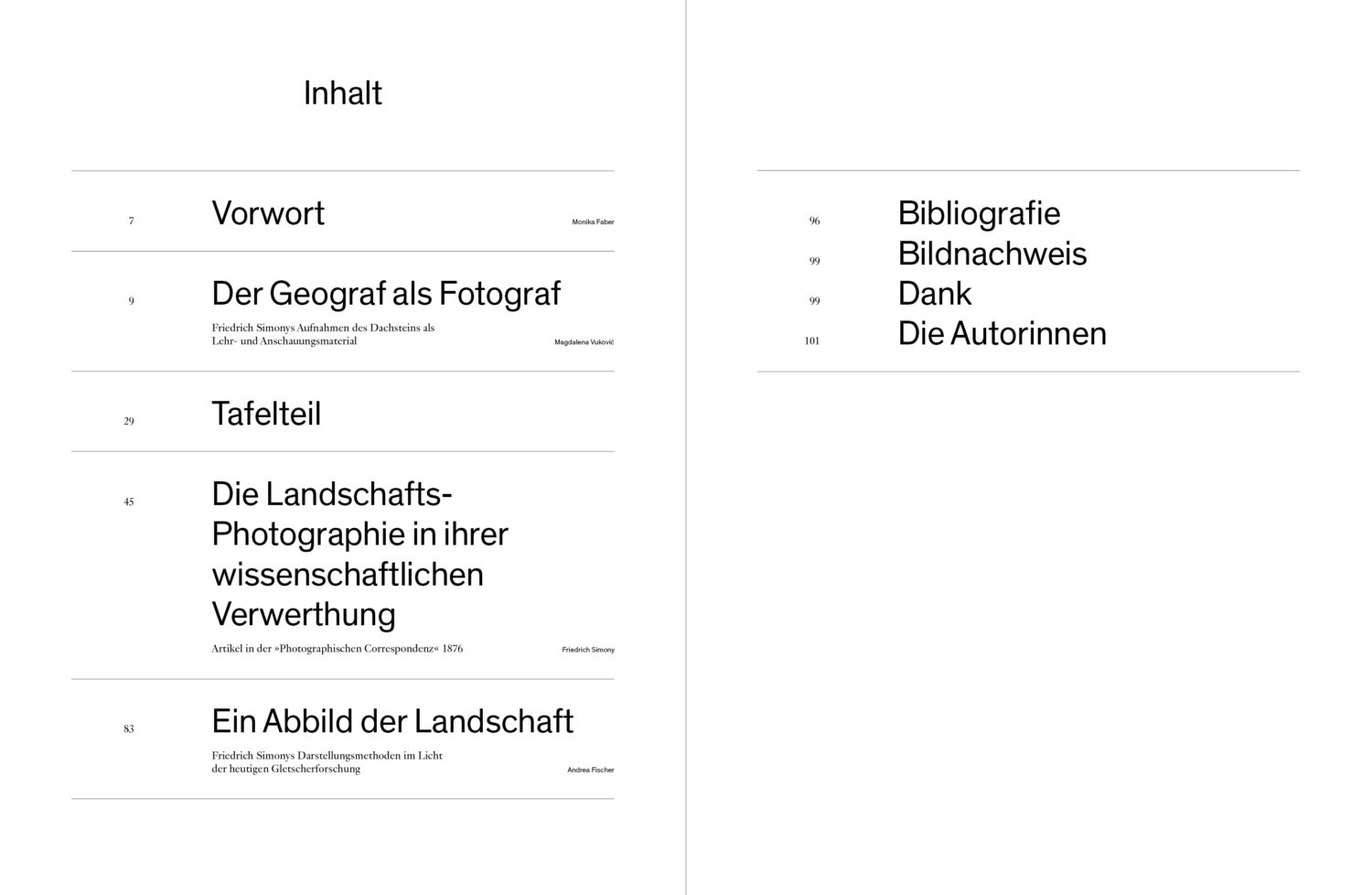Open Der Geograf als Fotograf chapter
This screenshot has height=895, width=1372.
(x=386, y=294)
